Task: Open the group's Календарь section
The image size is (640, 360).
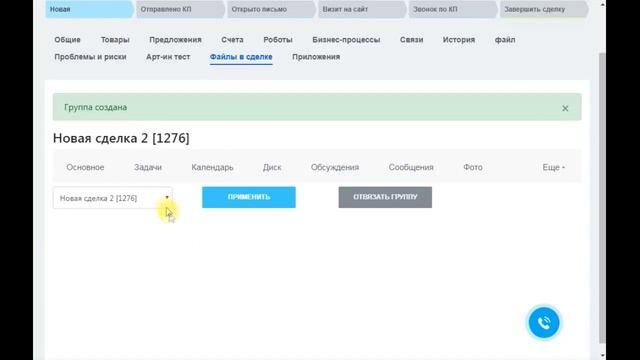Action: pyautogui.click(x=212, y=167)
